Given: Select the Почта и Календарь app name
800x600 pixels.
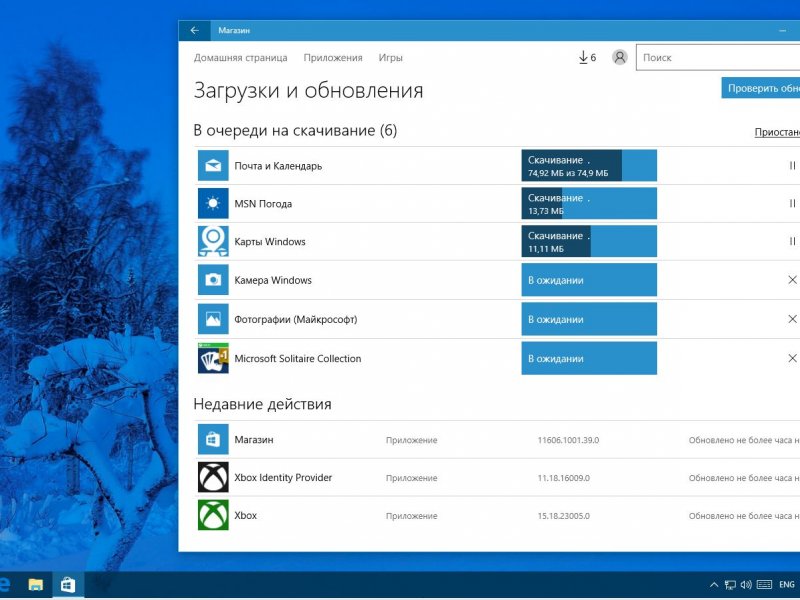Looking at the screenshot, I should click(x=278, y=166).
